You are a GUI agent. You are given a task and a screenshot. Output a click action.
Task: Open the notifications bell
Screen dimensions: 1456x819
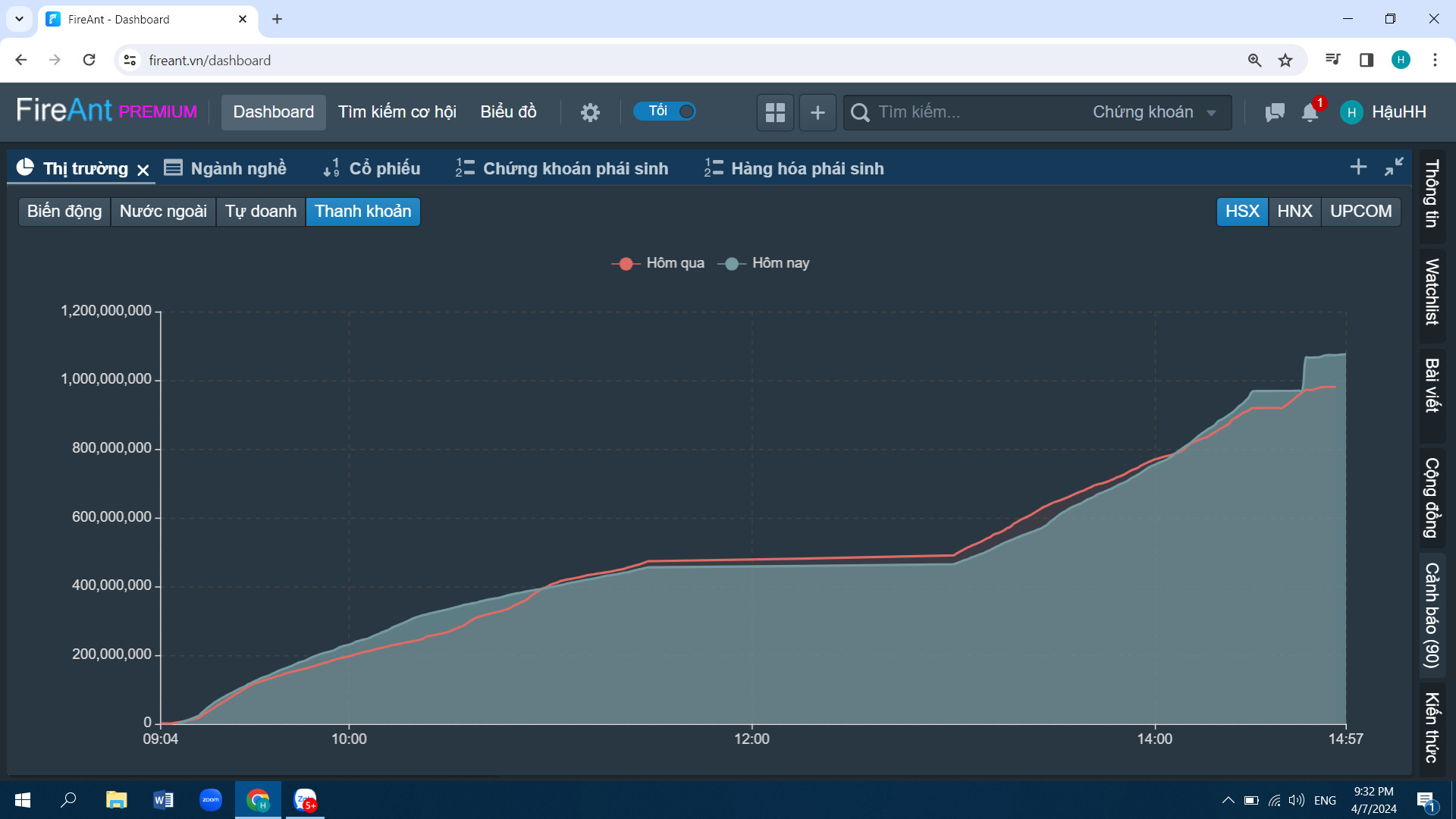(1310, 112)
